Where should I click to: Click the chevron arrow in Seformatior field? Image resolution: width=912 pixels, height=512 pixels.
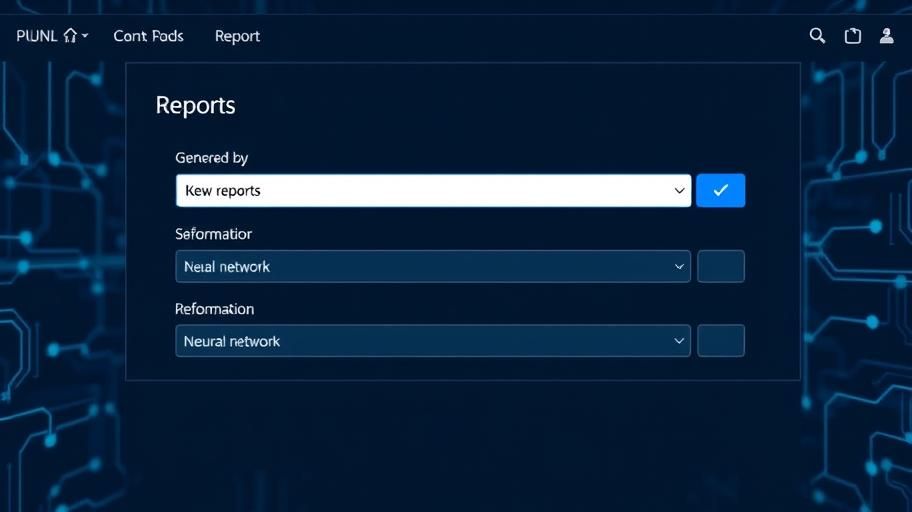click(680, 267)
